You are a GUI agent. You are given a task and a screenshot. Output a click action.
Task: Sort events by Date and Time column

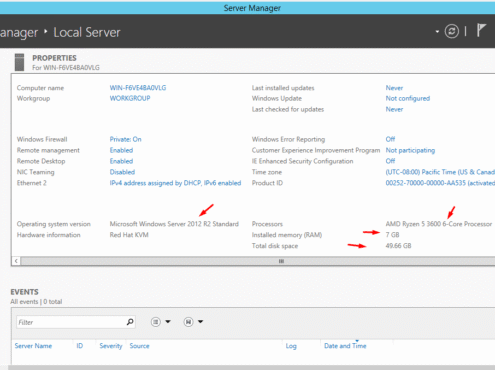(345, 346)
